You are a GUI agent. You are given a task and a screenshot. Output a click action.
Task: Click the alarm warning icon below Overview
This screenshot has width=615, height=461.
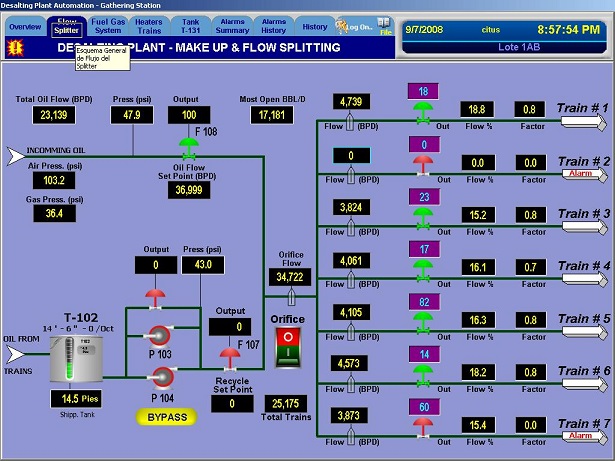[x=15, y=48]
